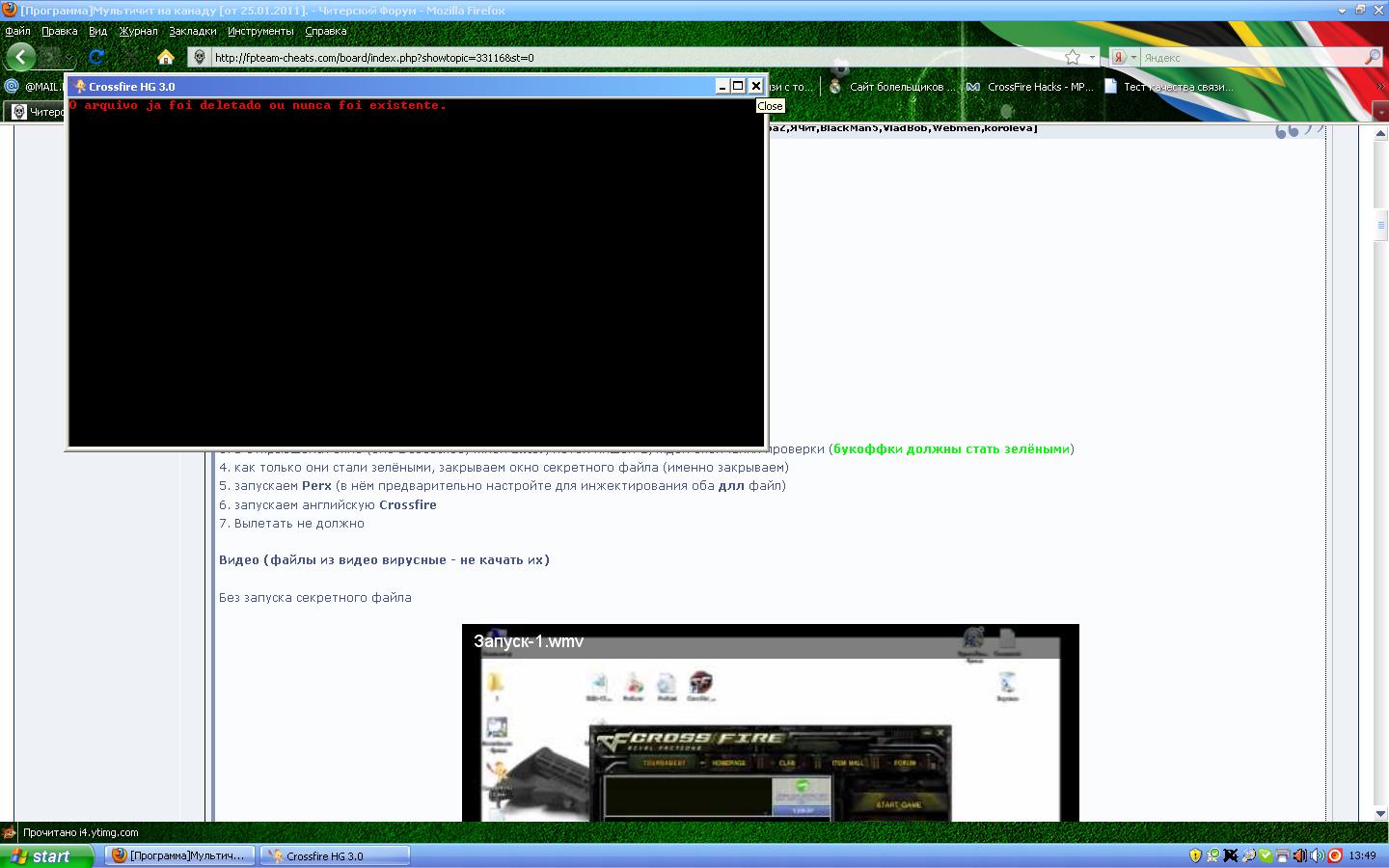Click the Firefox status bar icon
The height and width of the screenshot is (868, 1389).
tap(10, 832)
